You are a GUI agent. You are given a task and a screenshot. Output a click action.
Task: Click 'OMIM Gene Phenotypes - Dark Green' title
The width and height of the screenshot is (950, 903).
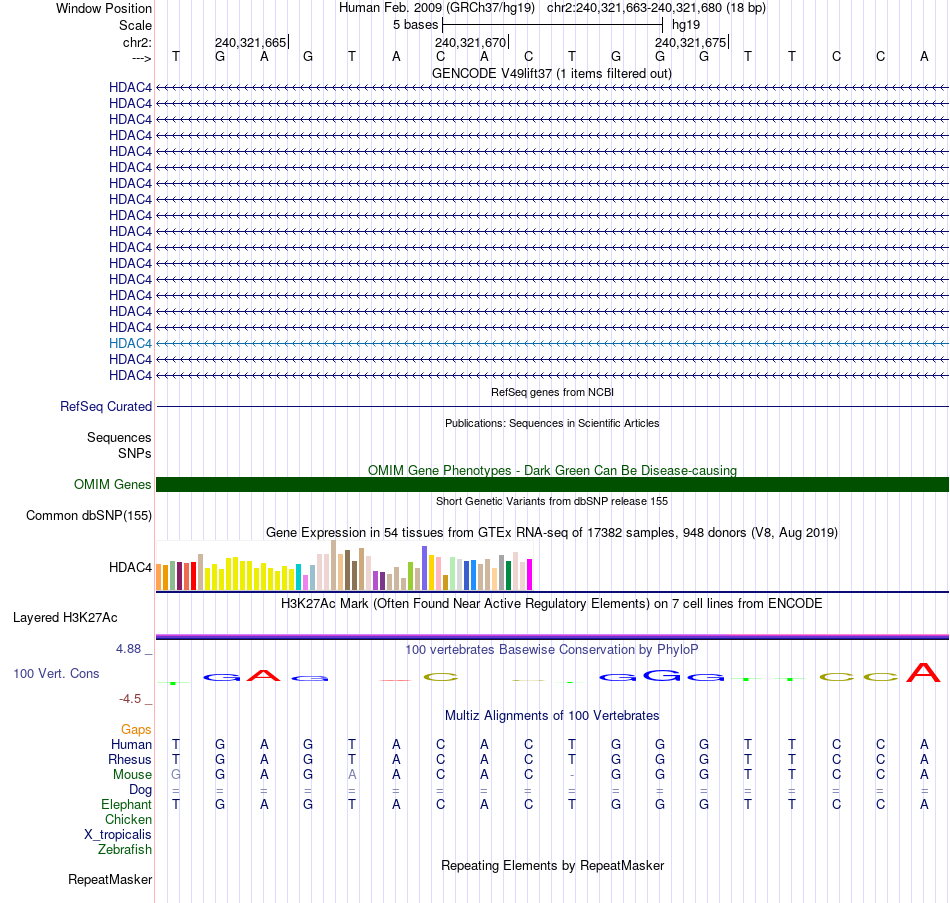click(x=553, y=471)
